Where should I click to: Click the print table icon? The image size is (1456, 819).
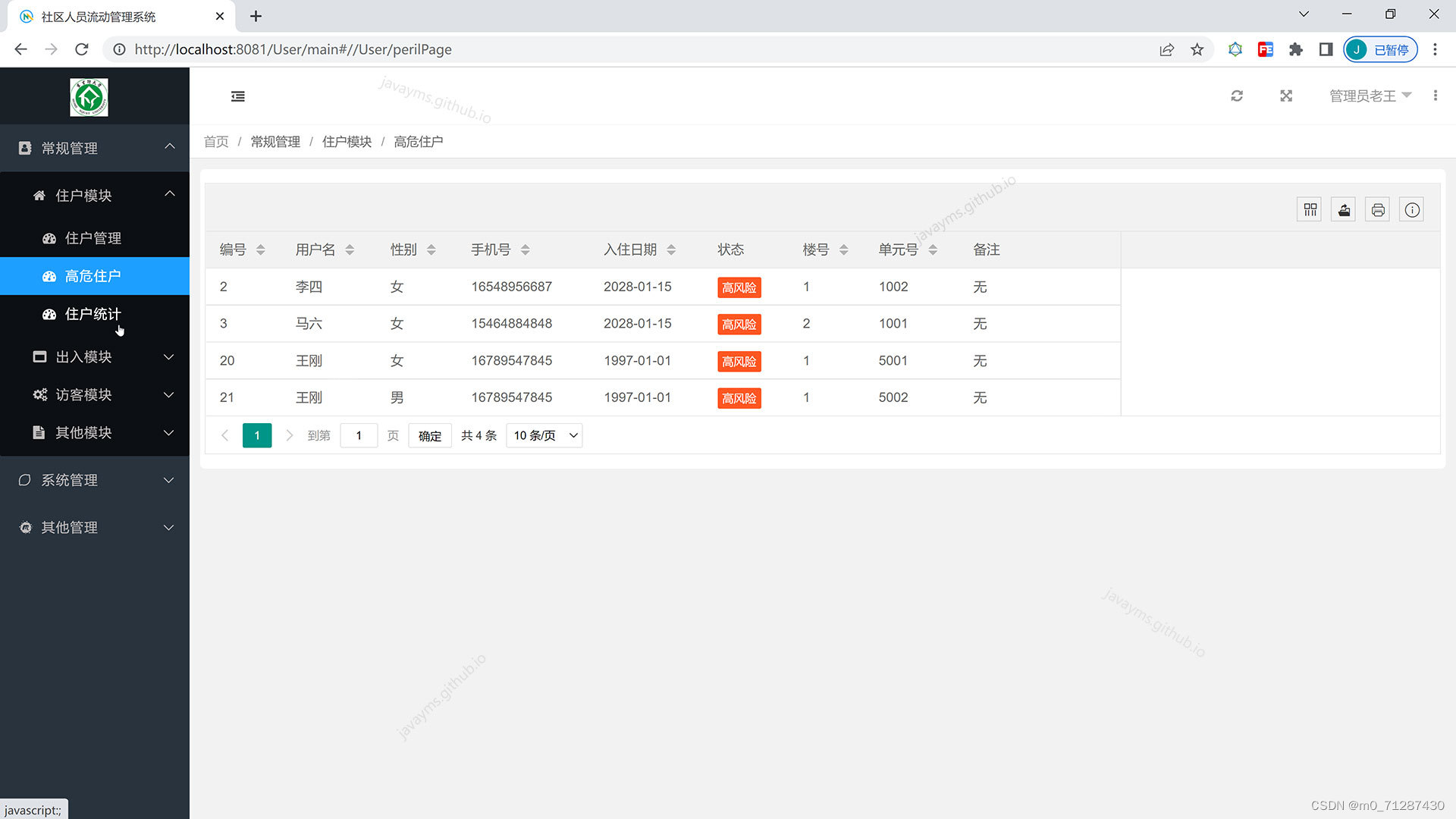pyautogui.click(x=1378, y=210)
